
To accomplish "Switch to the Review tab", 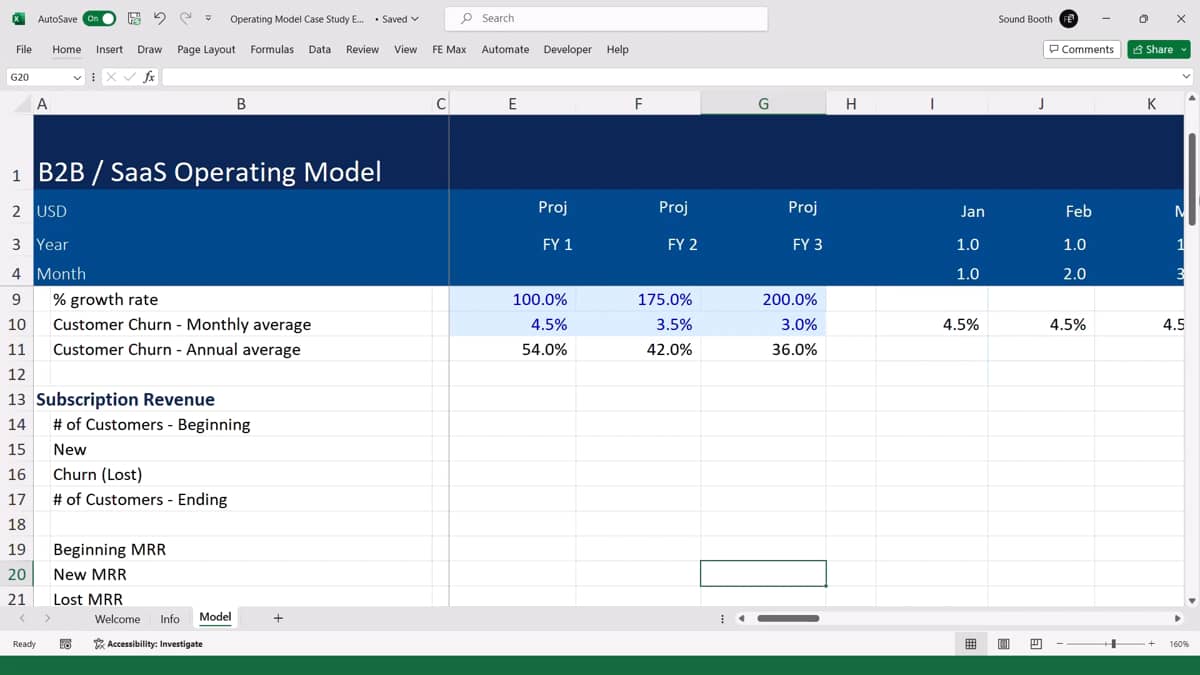I will coord(362,49).
